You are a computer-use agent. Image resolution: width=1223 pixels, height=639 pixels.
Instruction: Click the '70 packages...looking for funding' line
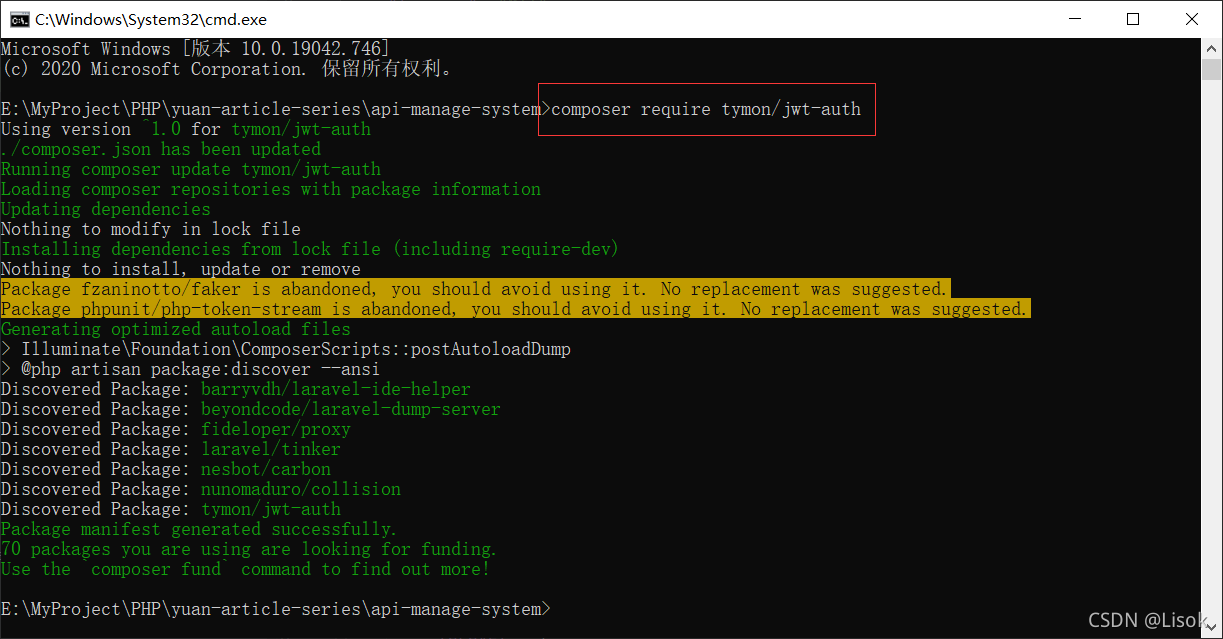[x=249, y=549]
